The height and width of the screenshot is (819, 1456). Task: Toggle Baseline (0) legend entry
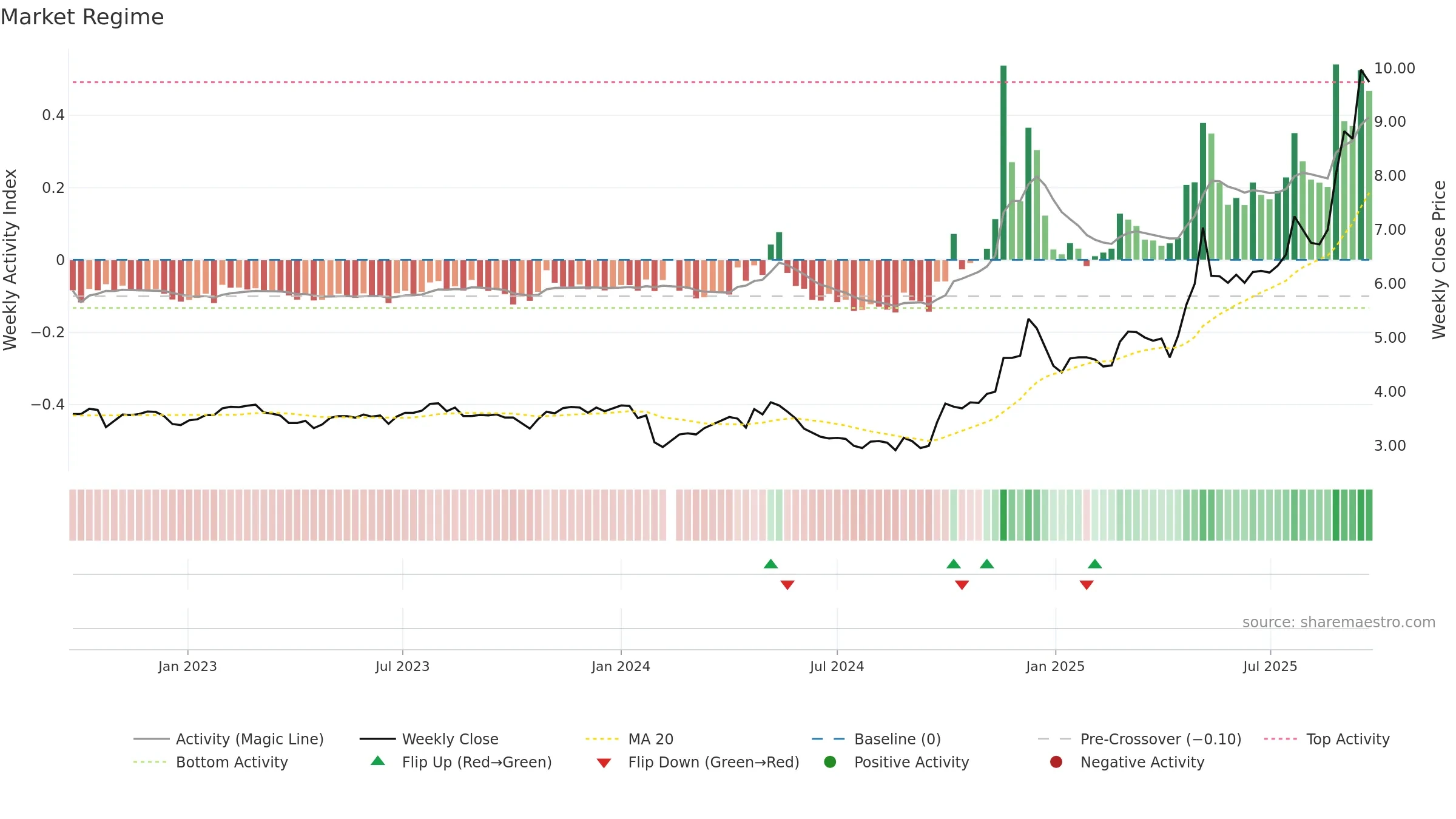click(x=876, y=739)
